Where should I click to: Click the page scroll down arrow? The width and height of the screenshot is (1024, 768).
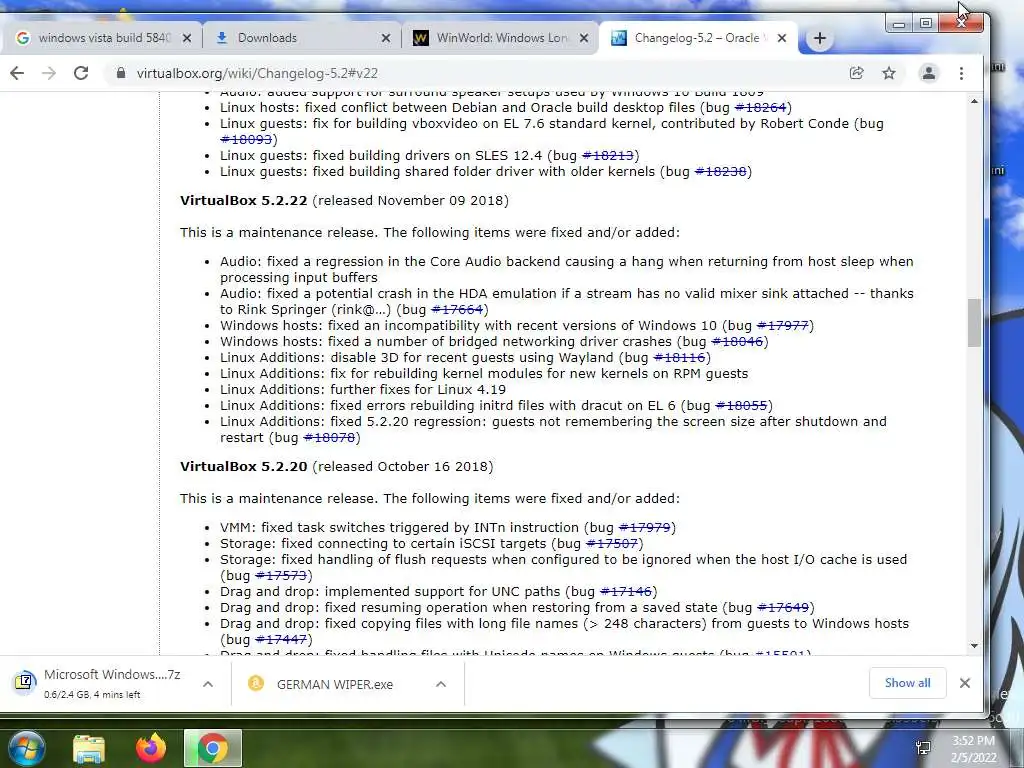(974, 647)
